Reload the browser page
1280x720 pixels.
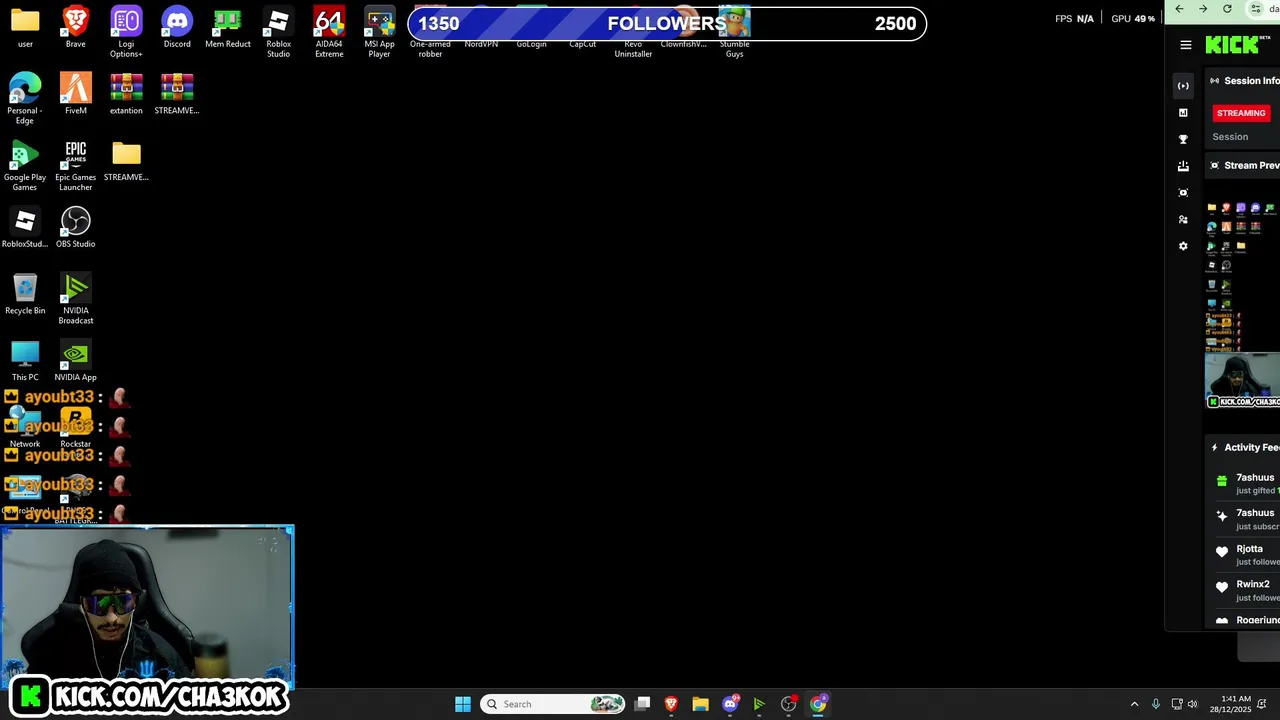[x=1227, y=9]
